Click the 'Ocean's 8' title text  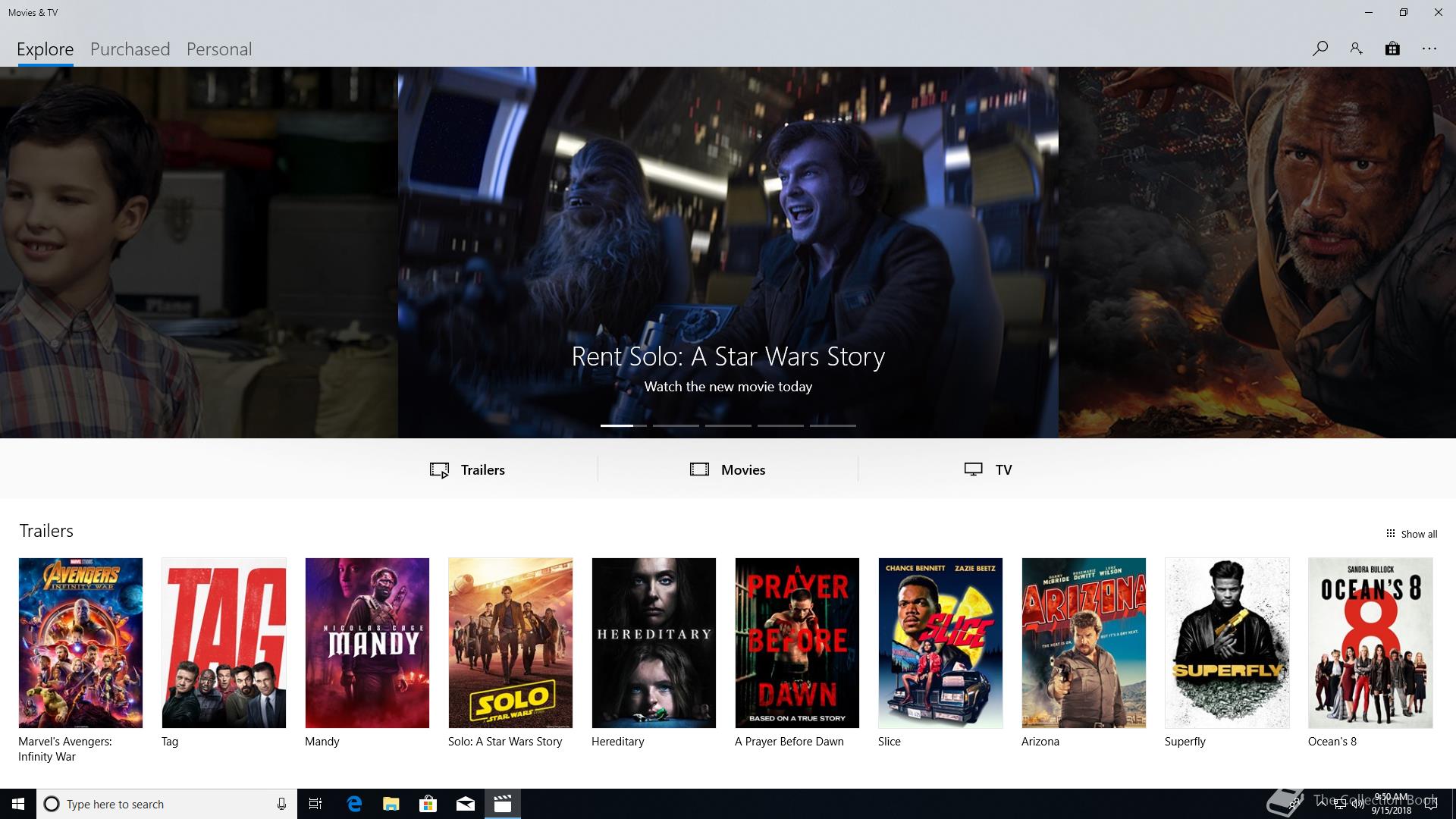tap(1332, 742)
